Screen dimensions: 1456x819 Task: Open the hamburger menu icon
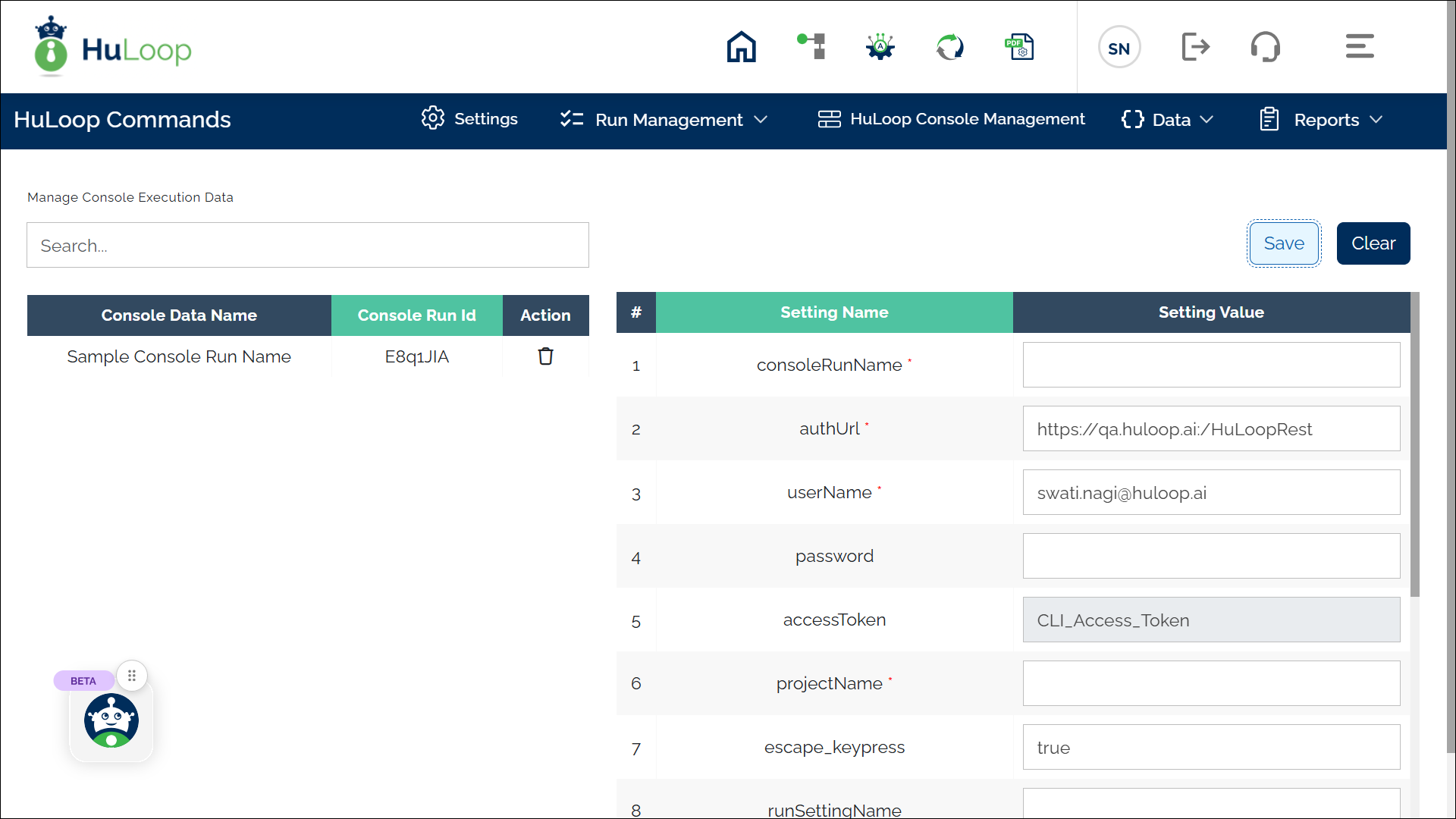click(1359, 47)
